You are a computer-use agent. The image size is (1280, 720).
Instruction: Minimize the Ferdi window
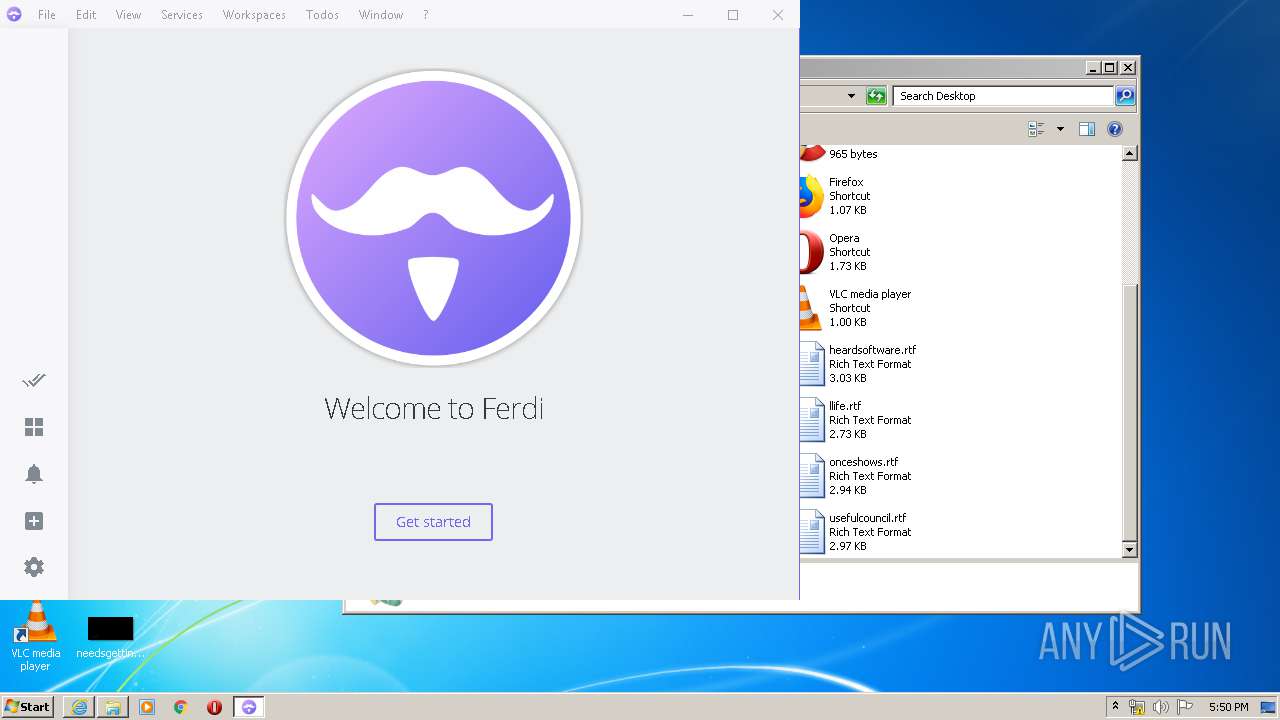tap(689, 15)
